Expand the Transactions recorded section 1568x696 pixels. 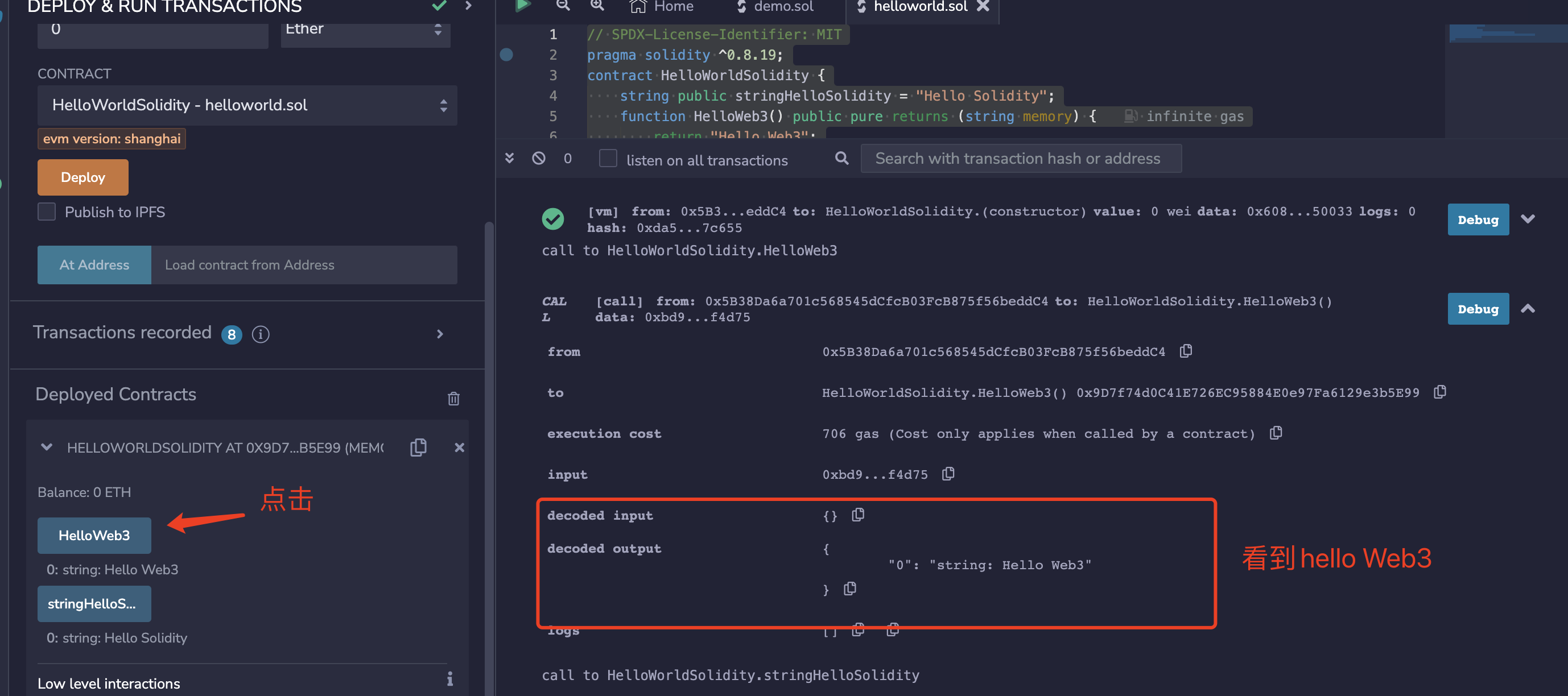pos(440,334)
